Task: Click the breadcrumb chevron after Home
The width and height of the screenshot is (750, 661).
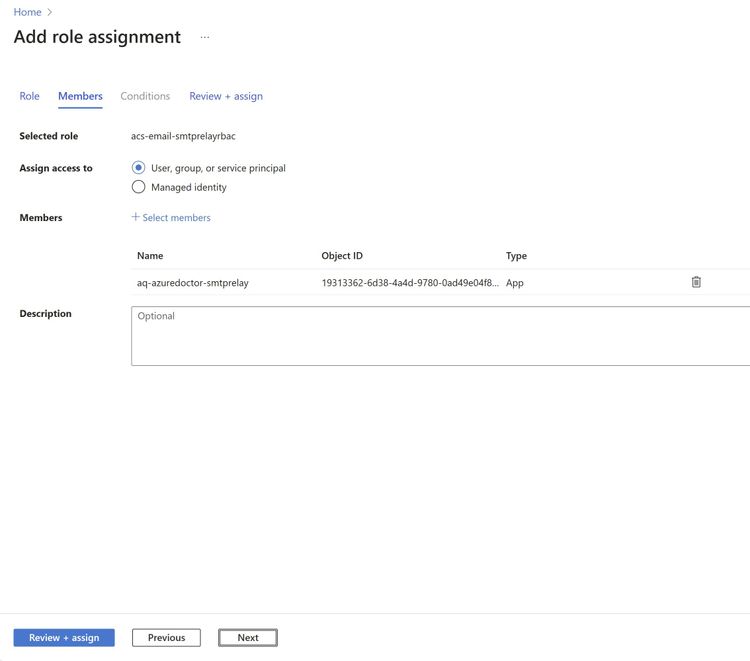Action: point(50,12)
